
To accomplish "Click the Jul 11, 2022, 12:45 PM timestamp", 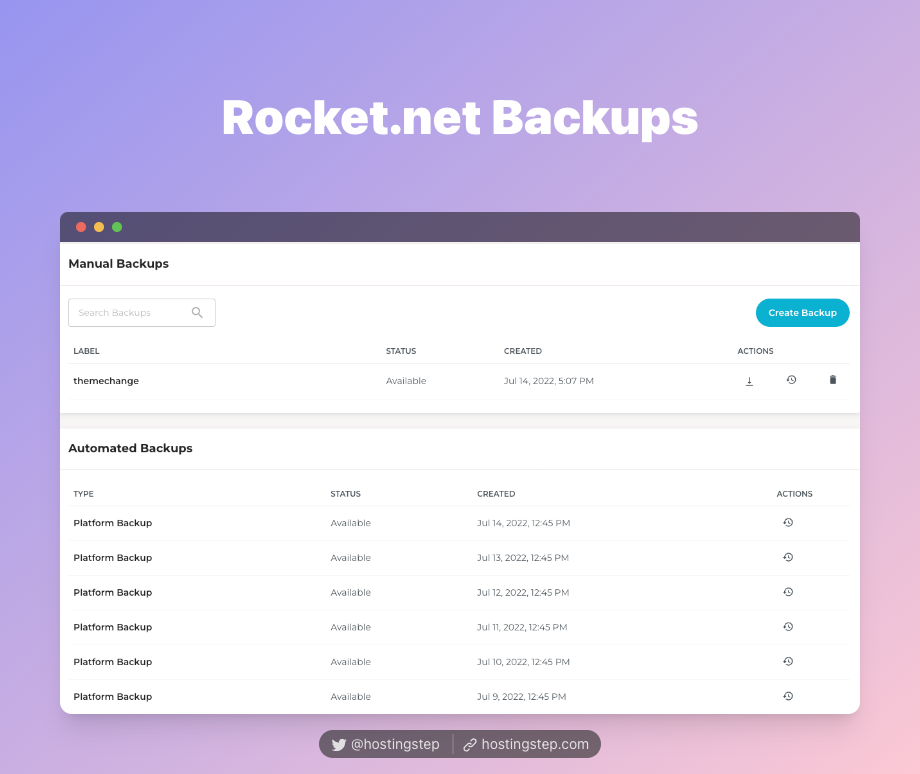I will pos(522,627).
